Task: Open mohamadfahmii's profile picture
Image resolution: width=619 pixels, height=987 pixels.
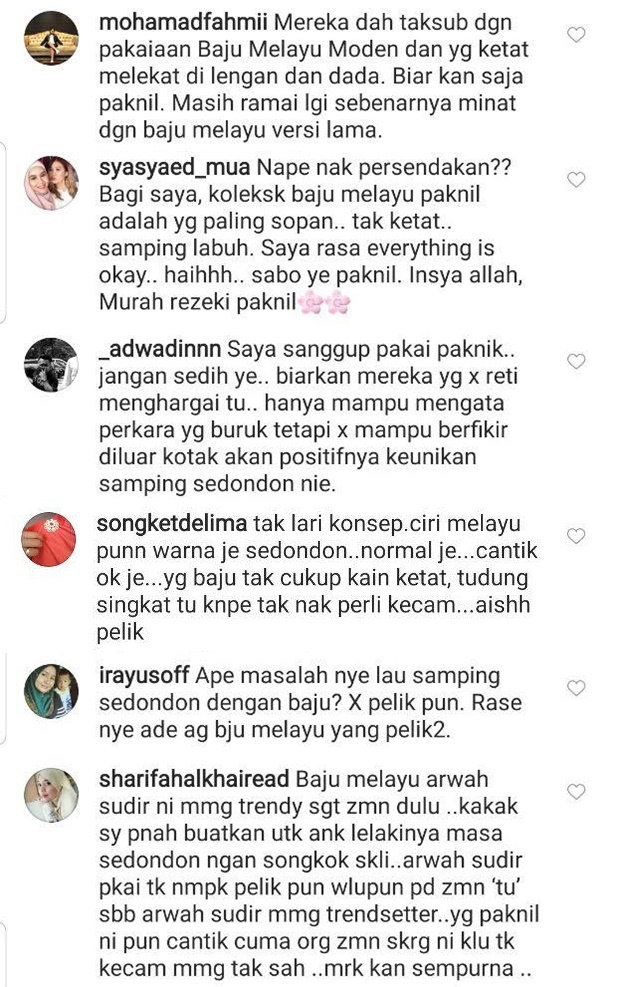Action: coord(51,38)
